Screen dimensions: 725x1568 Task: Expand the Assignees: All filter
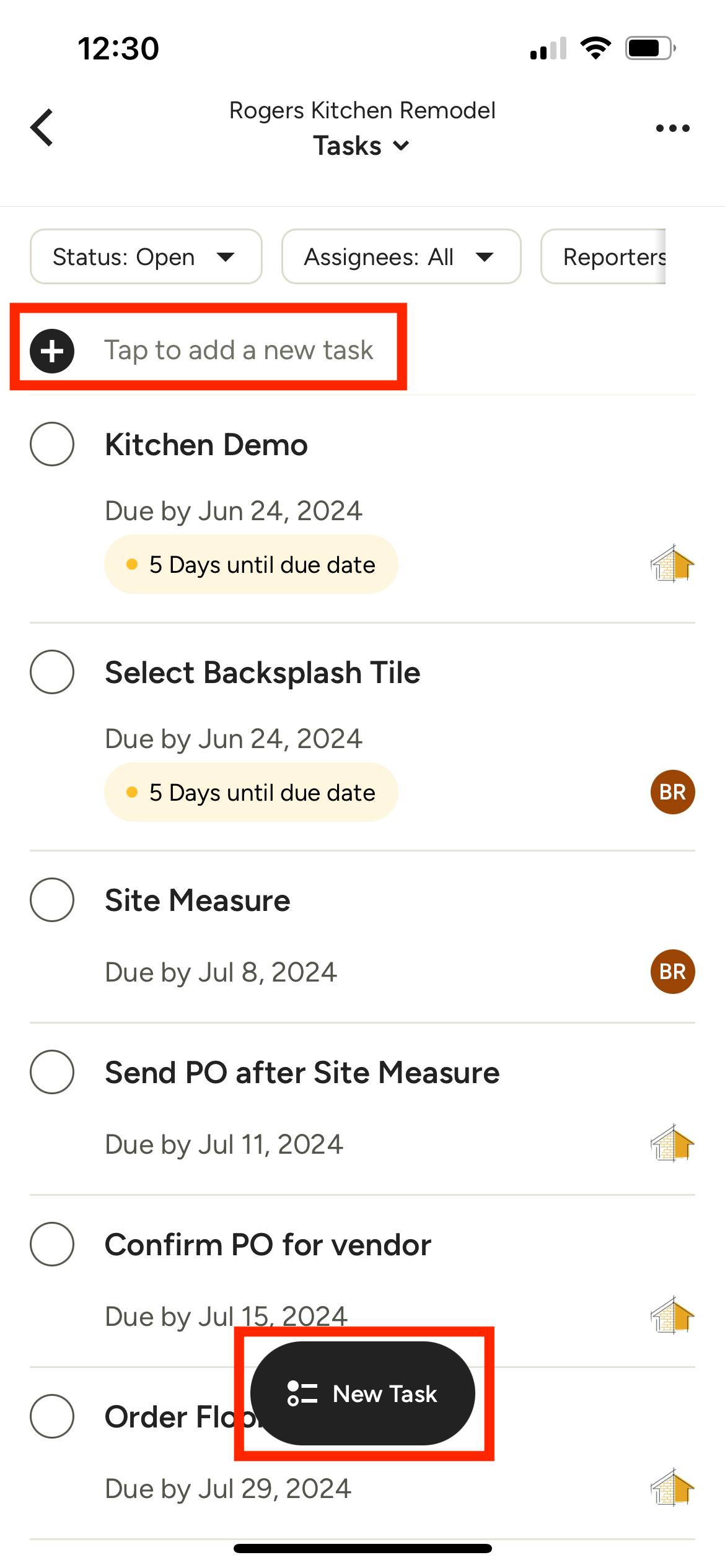400,256
